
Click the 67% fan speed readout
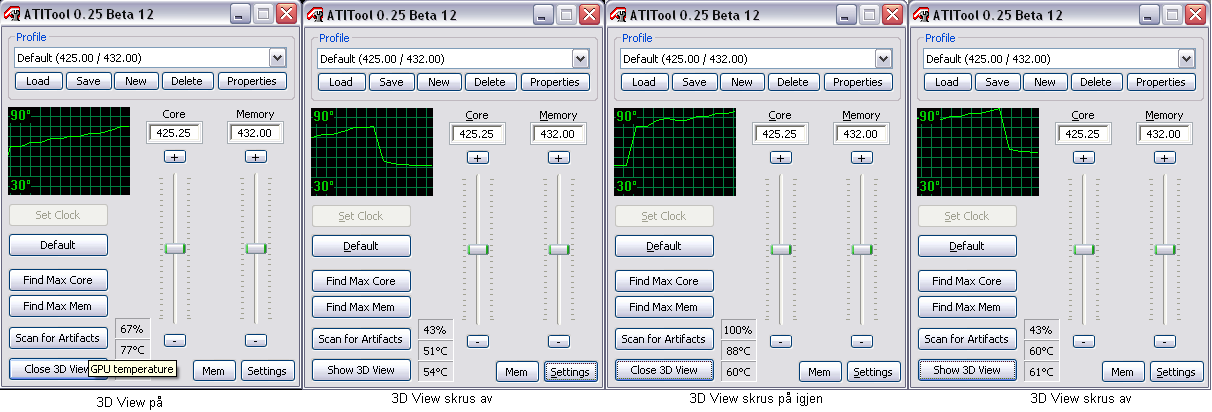point(132,329)
